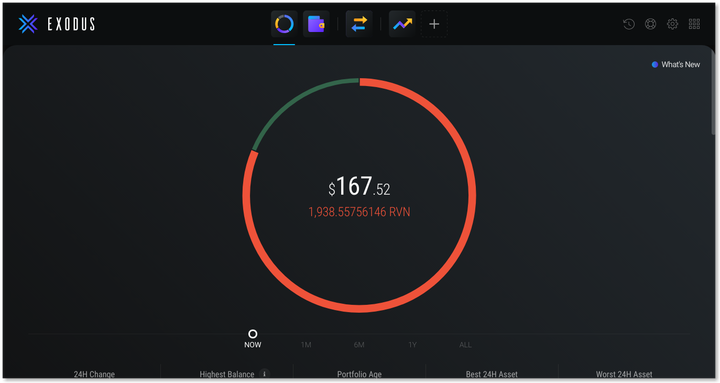Click the vertical scrollbar on the right
The image size is (720, 383).
click(712, 92)
